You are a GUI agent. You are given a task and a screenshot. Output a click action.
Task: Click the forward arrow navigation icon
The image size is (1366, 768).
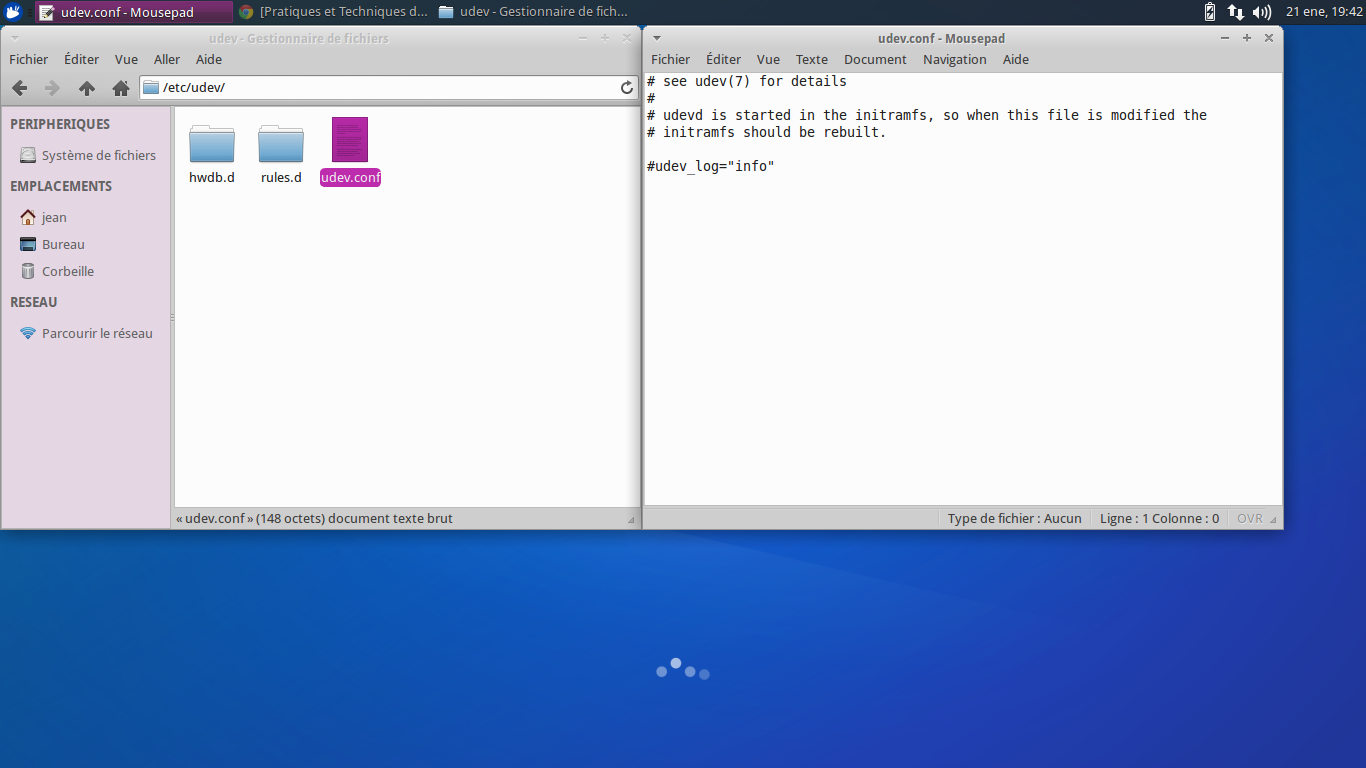53,88
